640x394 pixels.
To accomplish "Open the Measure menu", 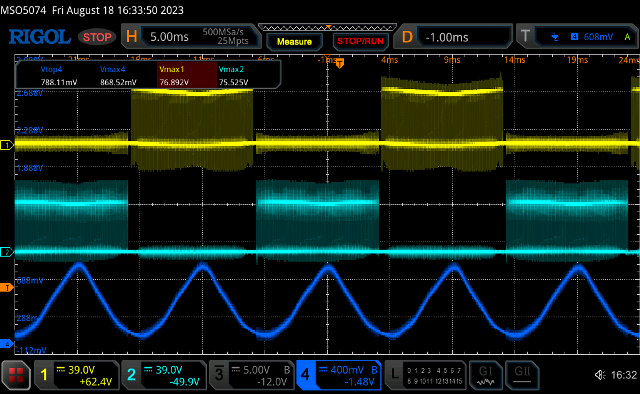I will pos(294,42).
